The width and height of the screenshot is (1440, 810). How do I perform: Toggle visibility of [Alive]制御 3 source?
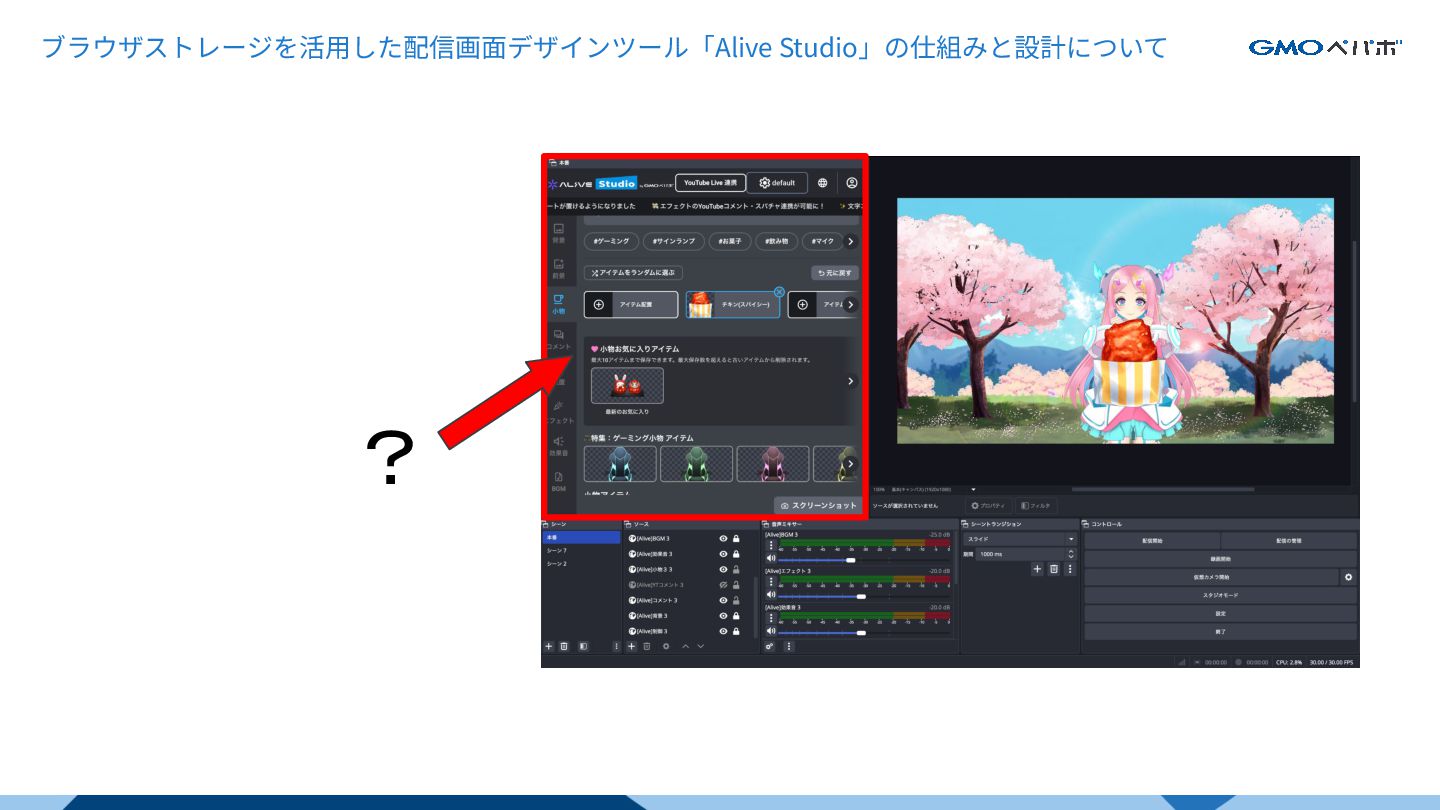pyautogui.click(x=723, y=631)
